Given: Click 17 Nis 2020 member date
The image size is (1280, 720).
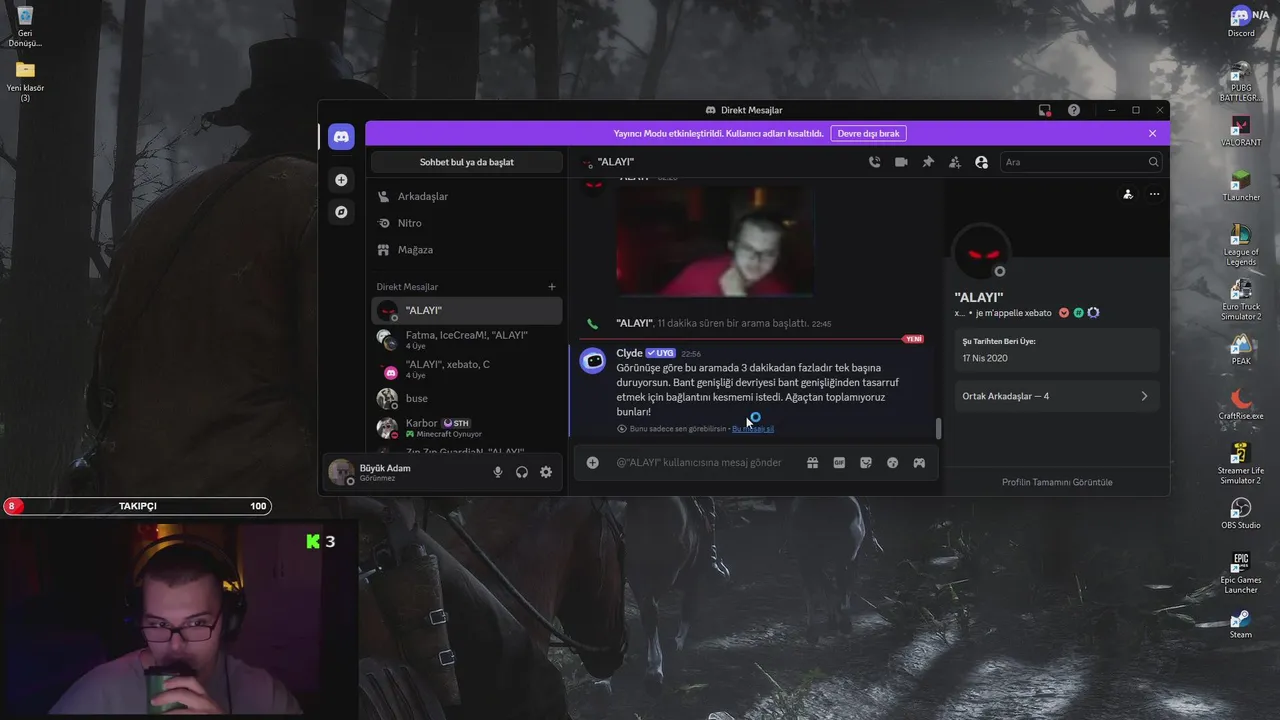Looking at the screenshot, I should (985, 357).
